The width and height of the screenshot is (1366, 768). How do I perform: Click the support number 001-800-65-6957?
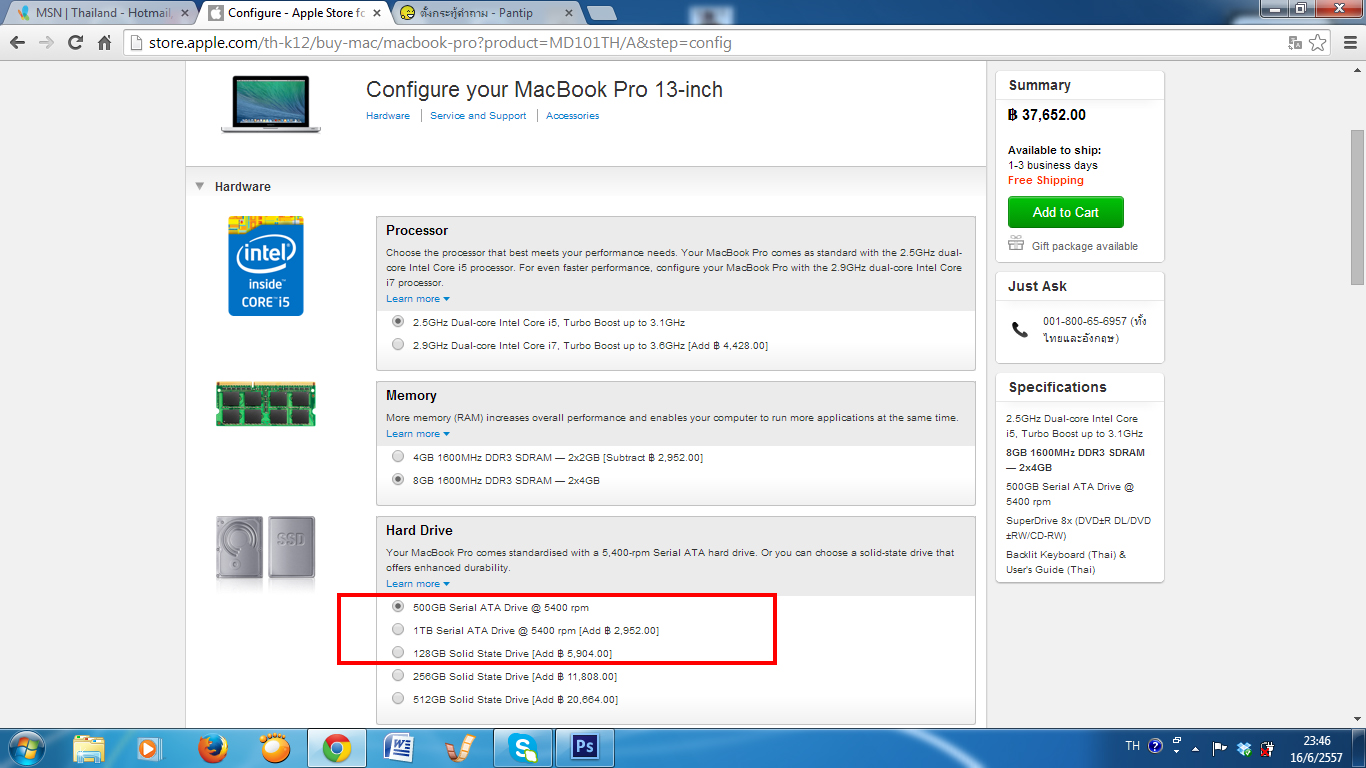(x=1084, y=322)
